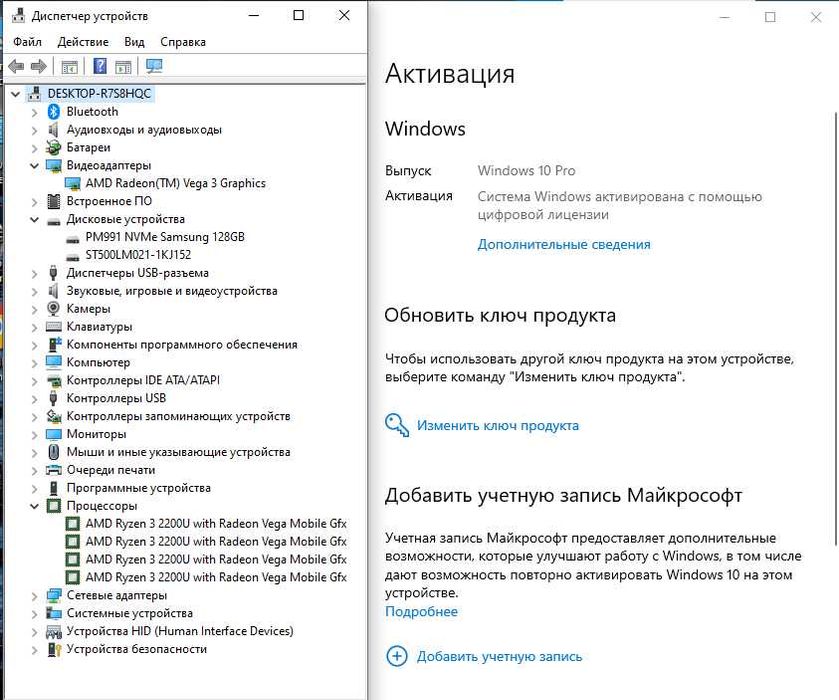Image resolution: width=839 pixels, height=700 pixels.
Task: Click the Аудиовходы и аудиовыходы speaker icon
Action: tap(54, 130)
